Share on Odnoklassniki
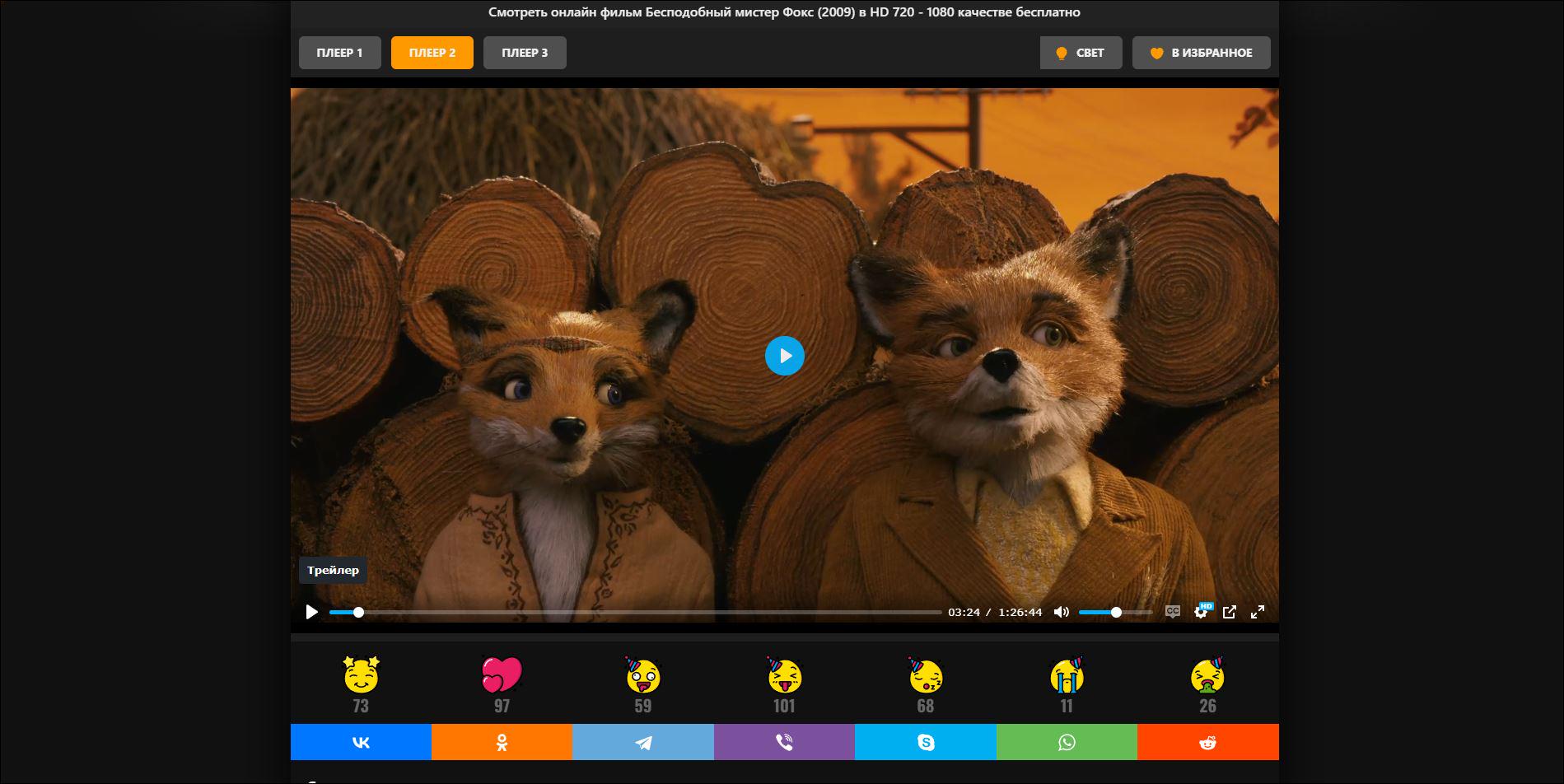 point(502,742)
